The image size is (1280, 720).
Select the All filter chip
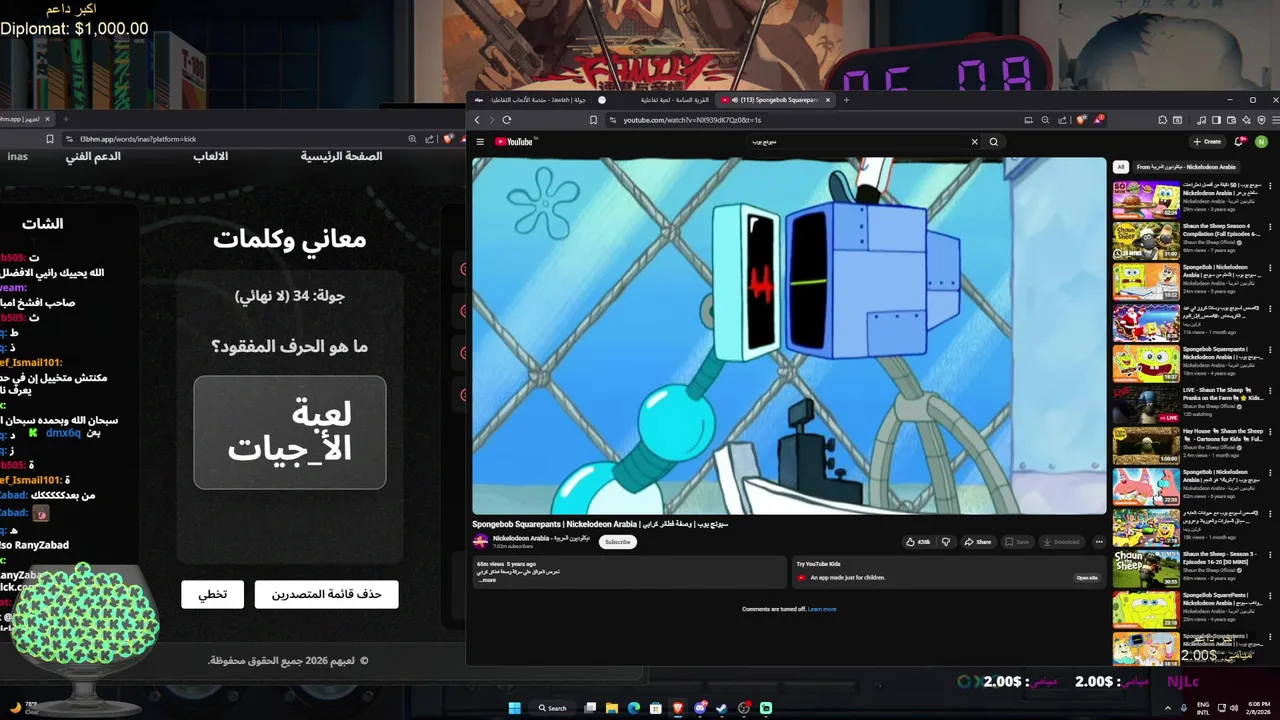click(1121, 167)
